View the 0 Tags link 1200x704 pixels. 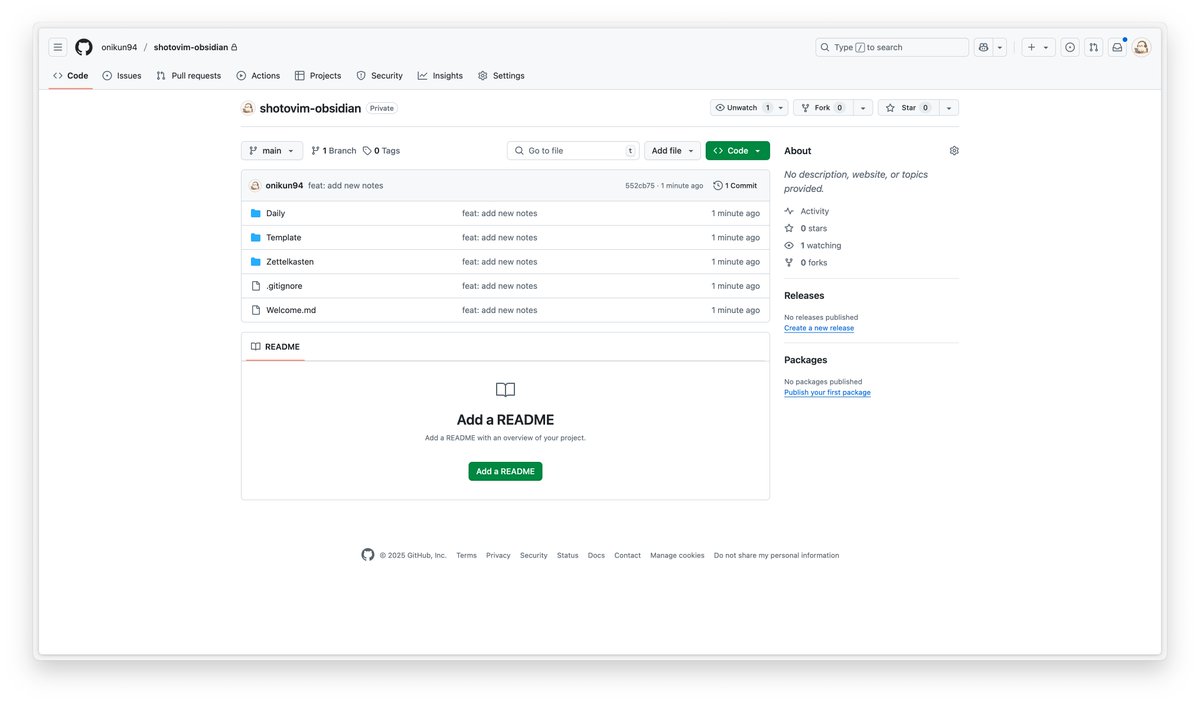(381, 151)
